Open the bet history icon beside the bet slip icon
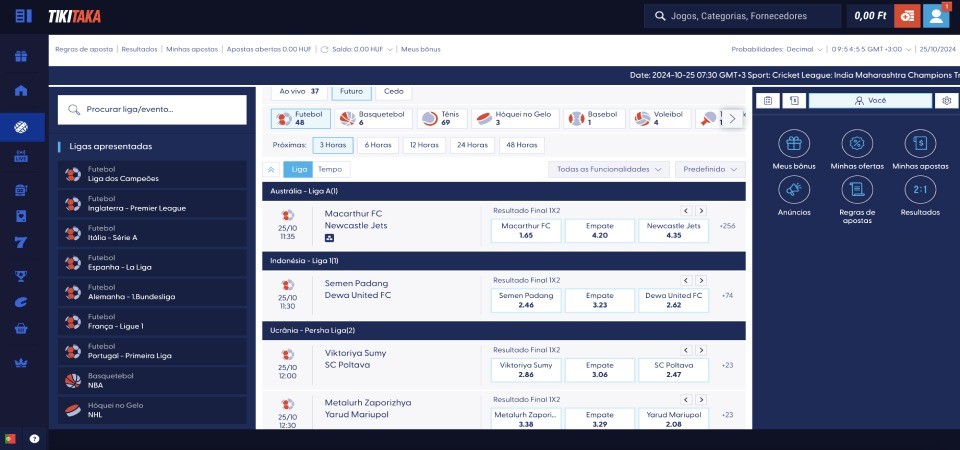This screenshot has width=960, height=450. (x=794, y=101)
